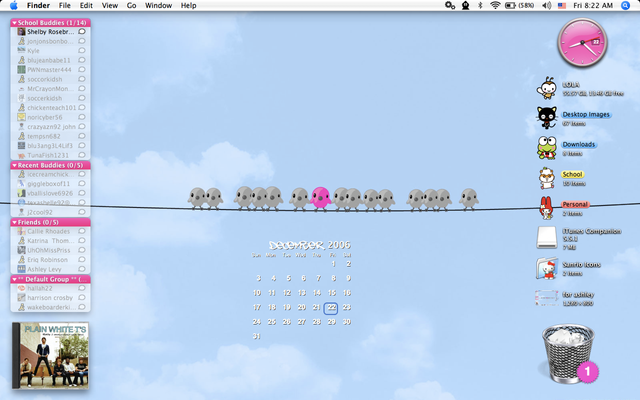The width and height of the screenshot is (640, 400).
Task: Select buddy crazyazn92 john
Action: tap(51, 127)
